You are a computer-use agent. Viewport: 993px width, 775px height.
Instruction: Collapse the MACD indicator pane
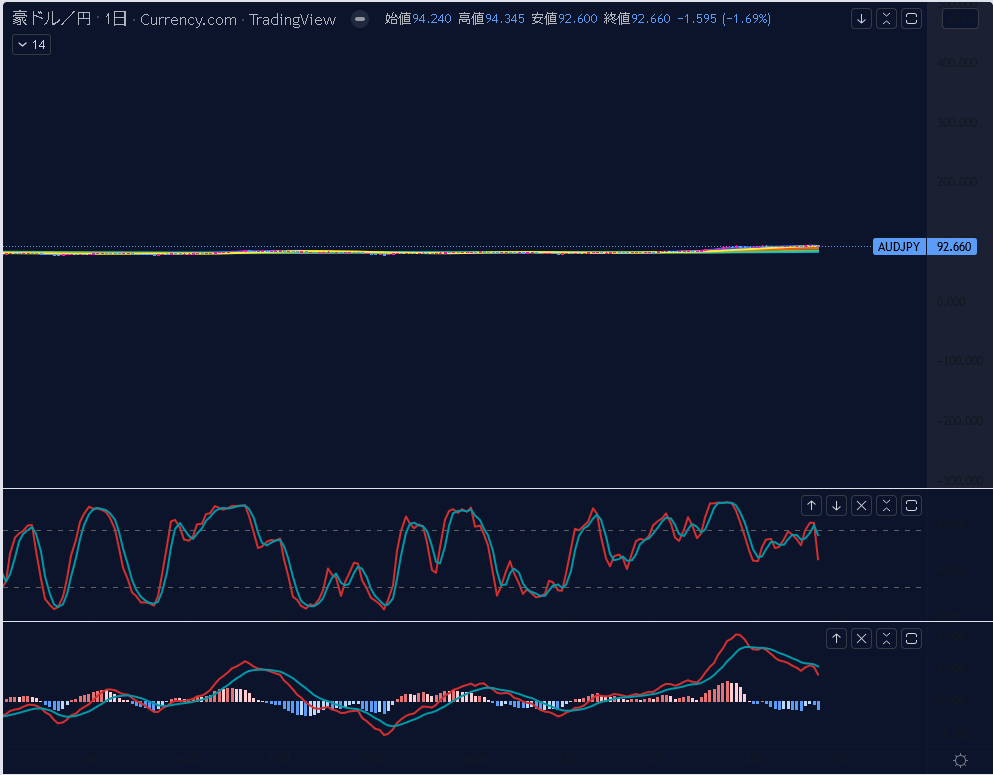(x=886, y=638)
